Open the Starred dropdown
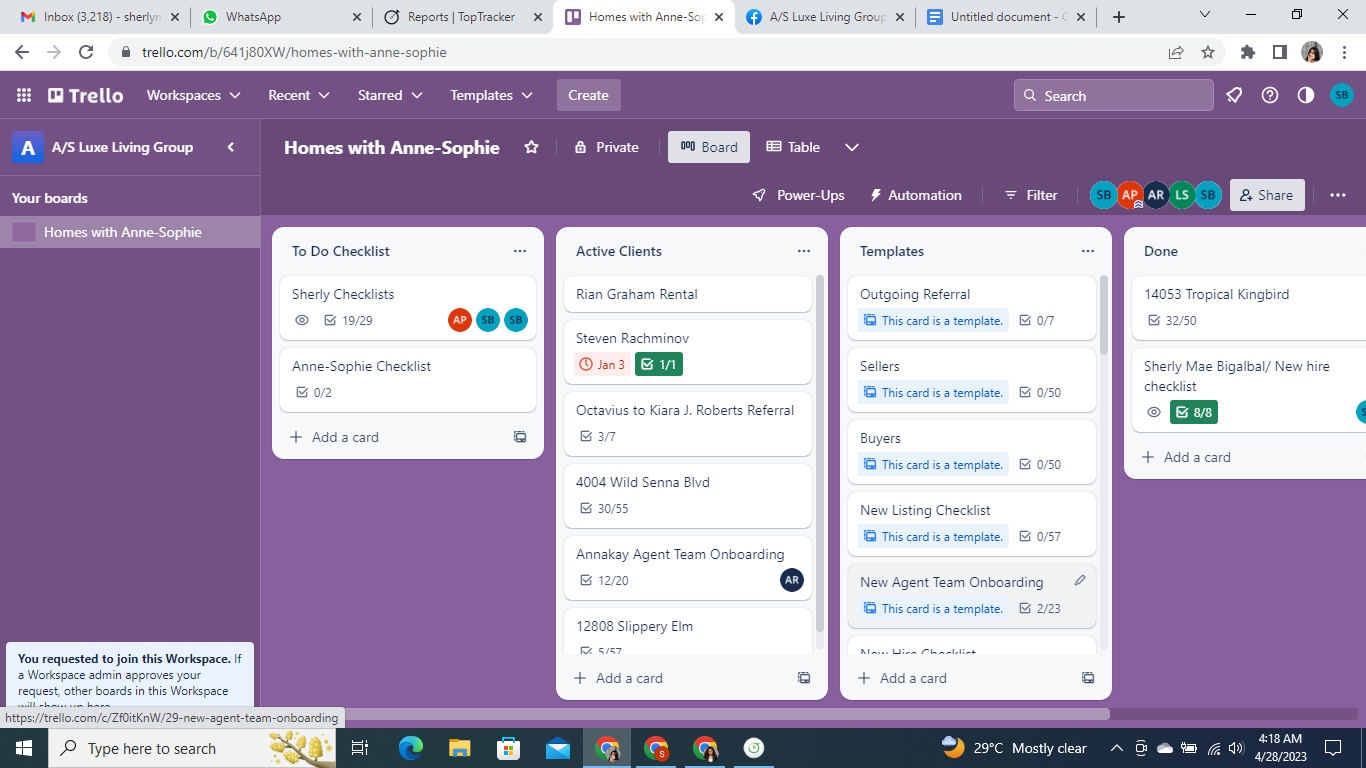Screen dimensions: 1366x768 point(390,95)
